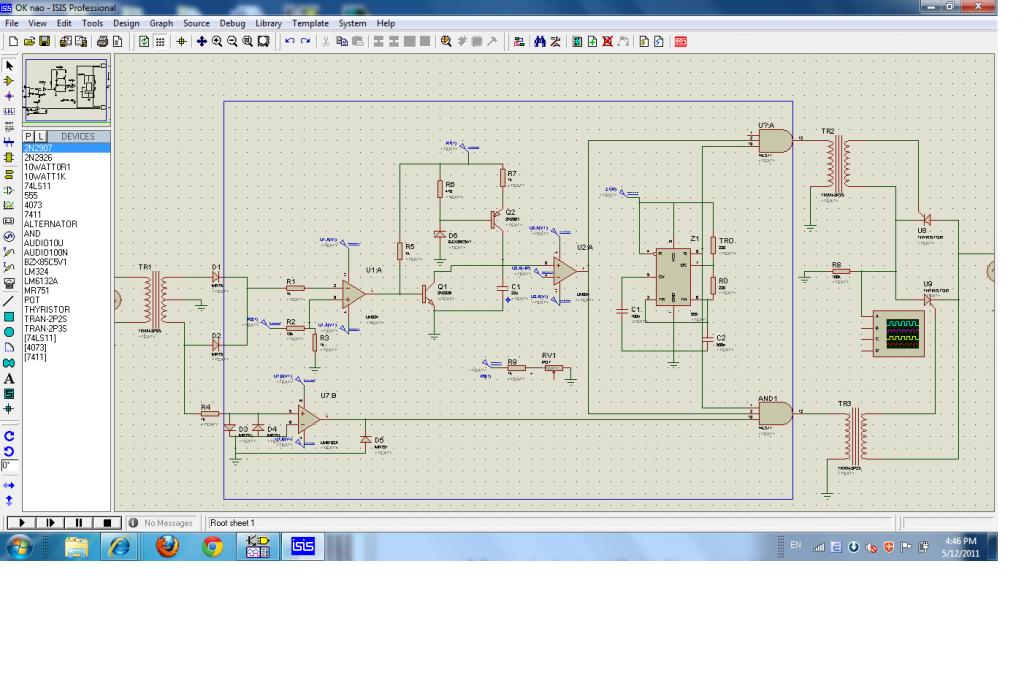
Task: Pause the simulation
Action: 77,522
